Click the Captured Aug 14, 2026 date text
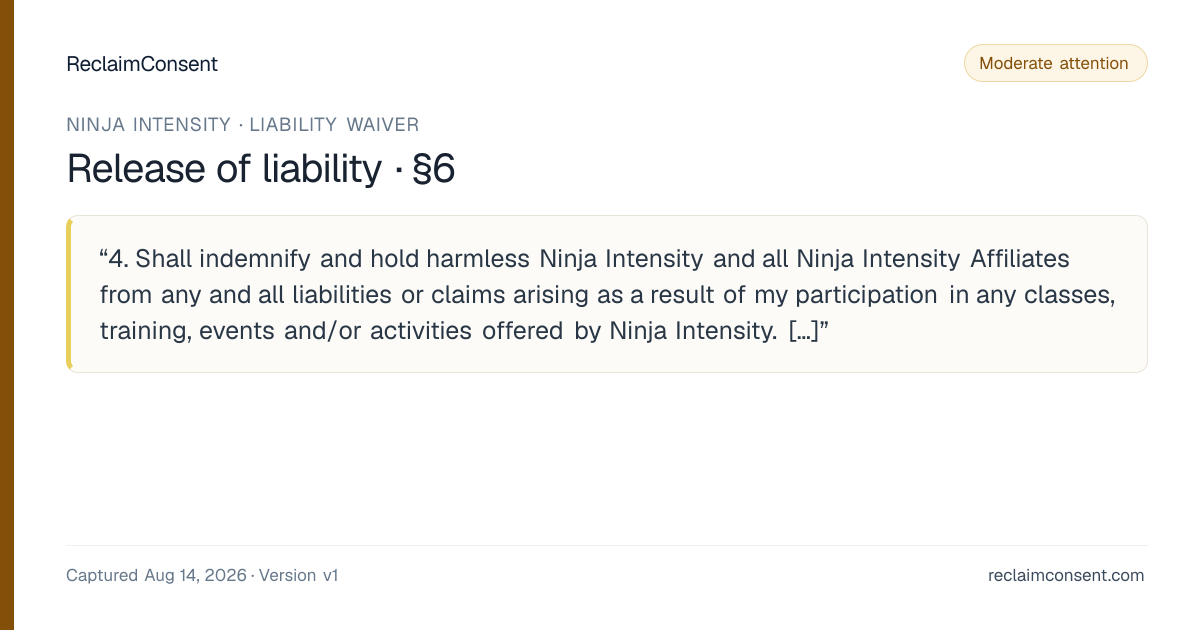The width and height of the screenshot is (1200, 630). 156,575
